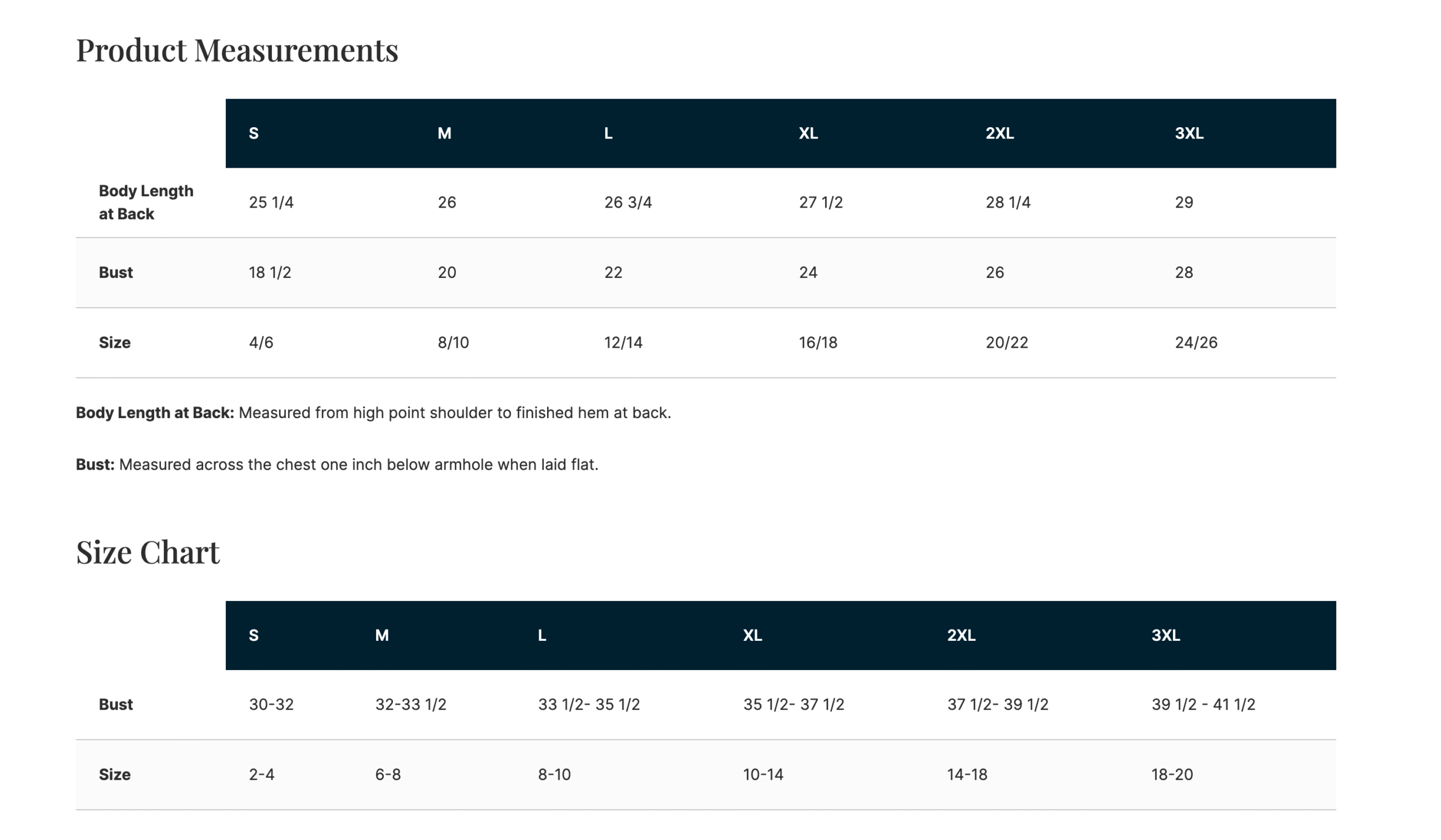This screenshot has width=1441, height=840.
Task: Click the Product Measurements heading
Action: [x=237, y=50]
